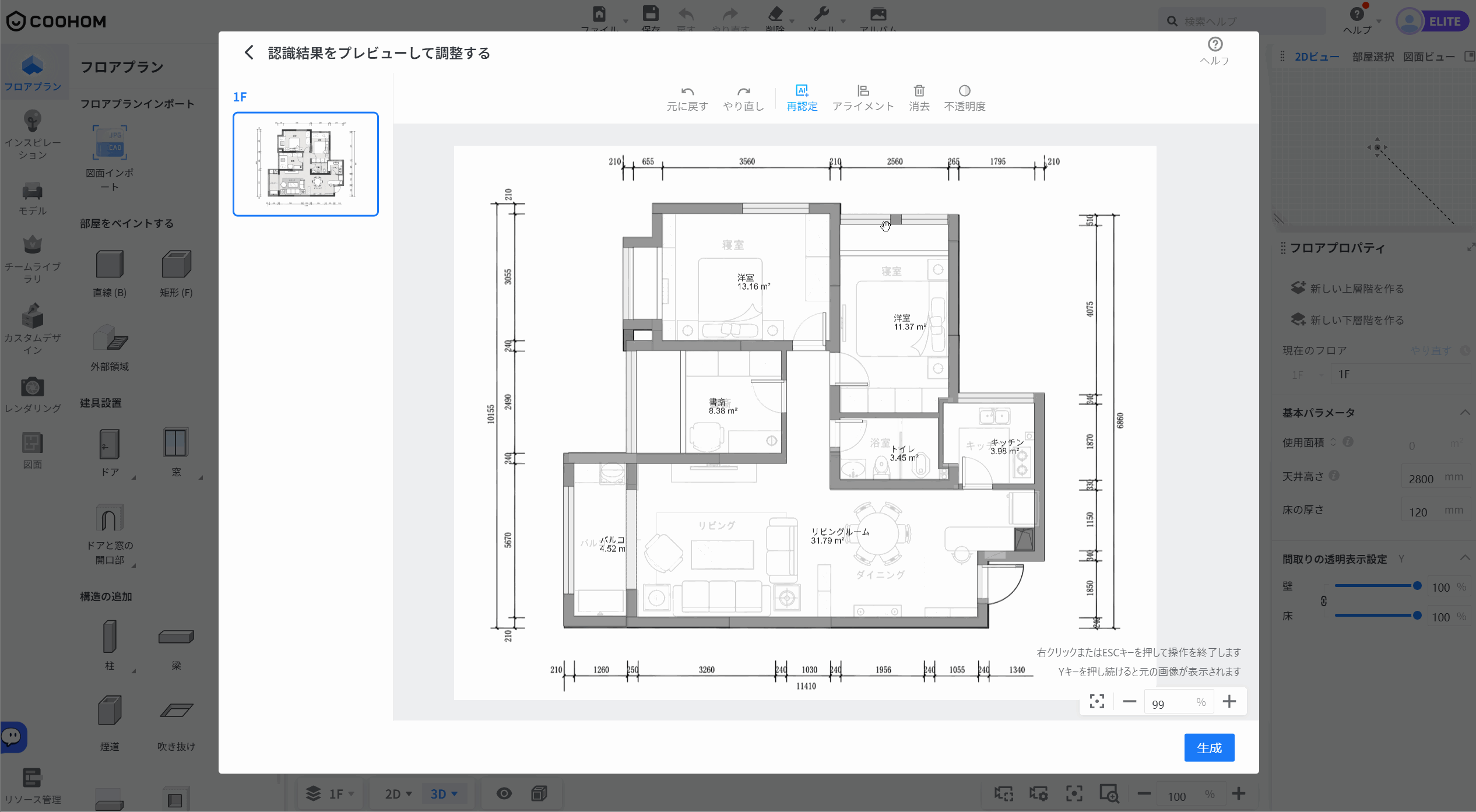Zoom out with the preview minus button
This screenshot has width=1476, height=812.
(1130, 701)
